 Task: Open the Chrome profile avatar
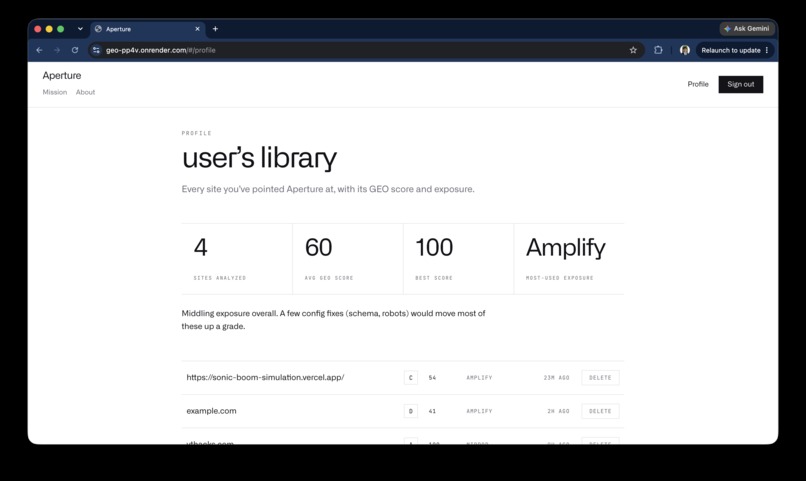point(685,50)
